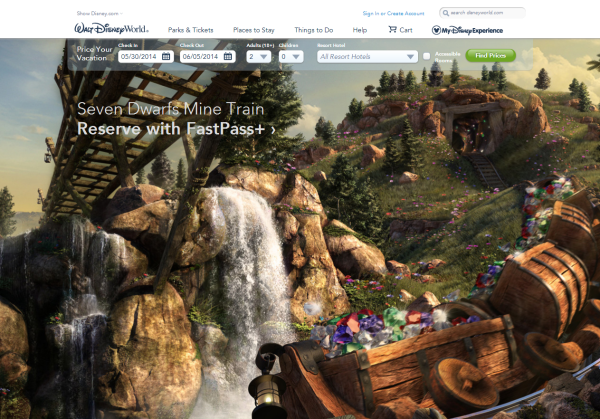The width and height of the screenshot is (600, 419).
Task: Click the Walt Disney World logo
Action: [111, 29]
